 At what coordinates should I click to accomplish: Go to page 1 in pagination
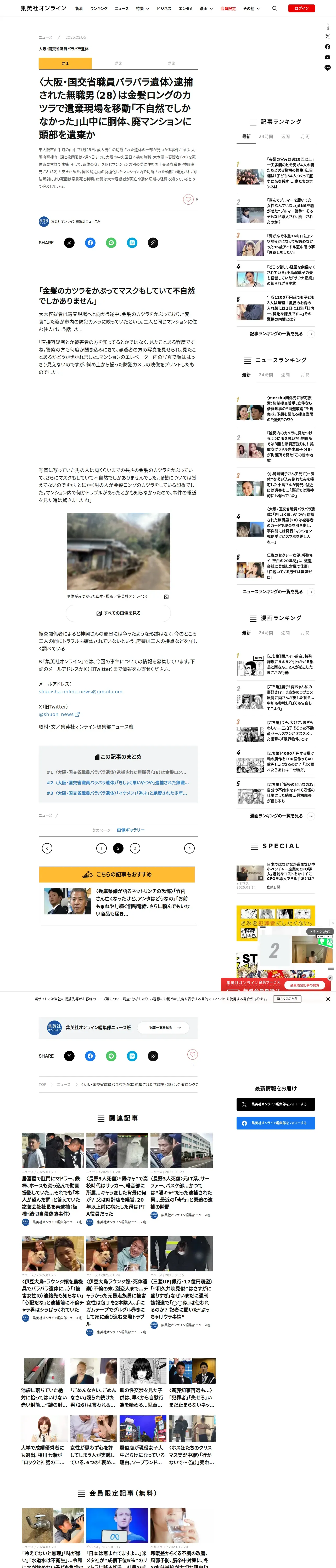point(102,848)
